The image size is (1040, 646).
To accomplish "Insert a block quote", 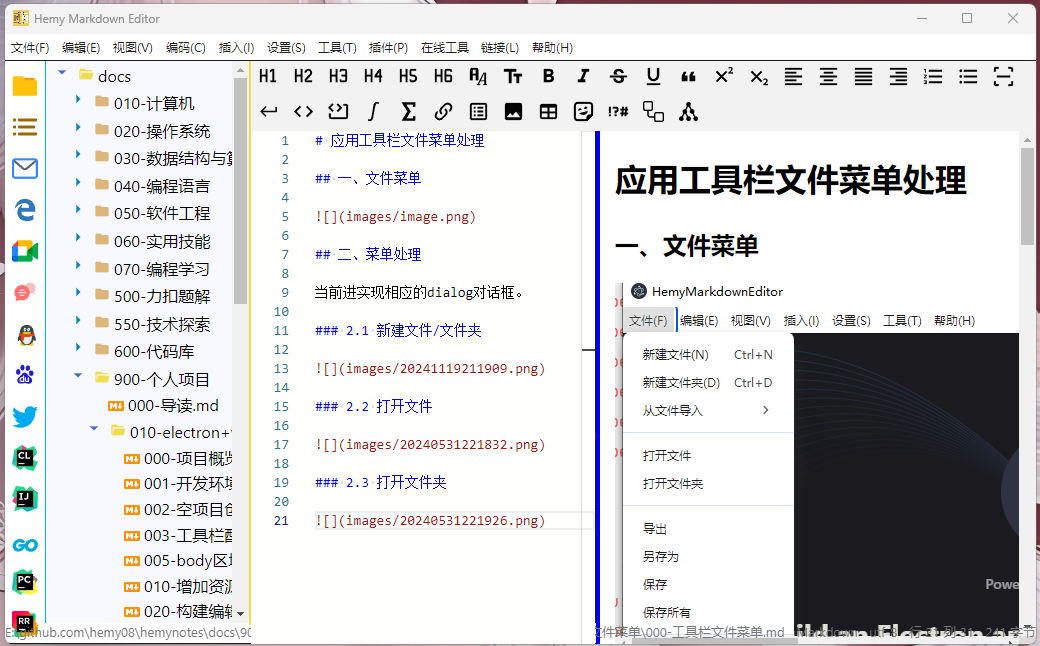I will (688, 76).
